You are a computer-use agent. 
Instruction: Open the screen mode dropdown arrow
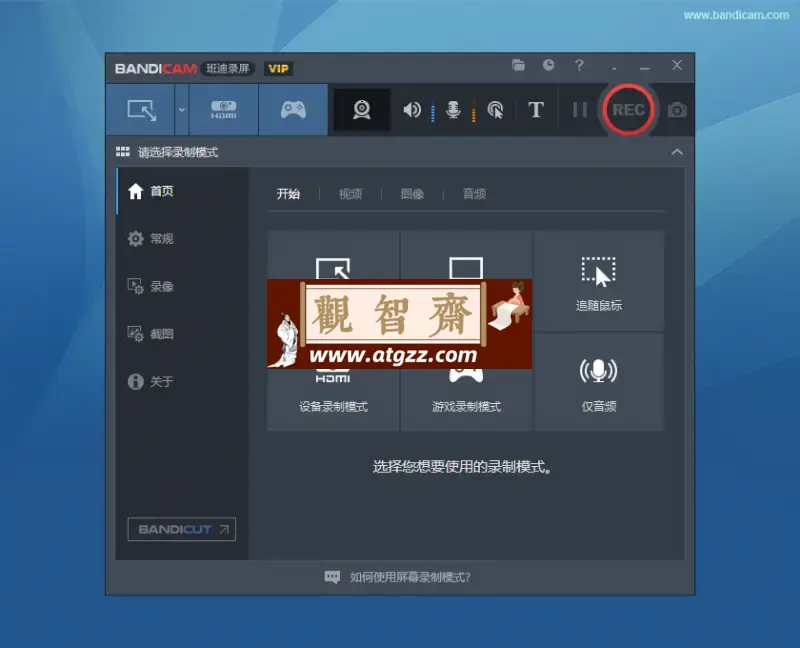click(182, 110)
